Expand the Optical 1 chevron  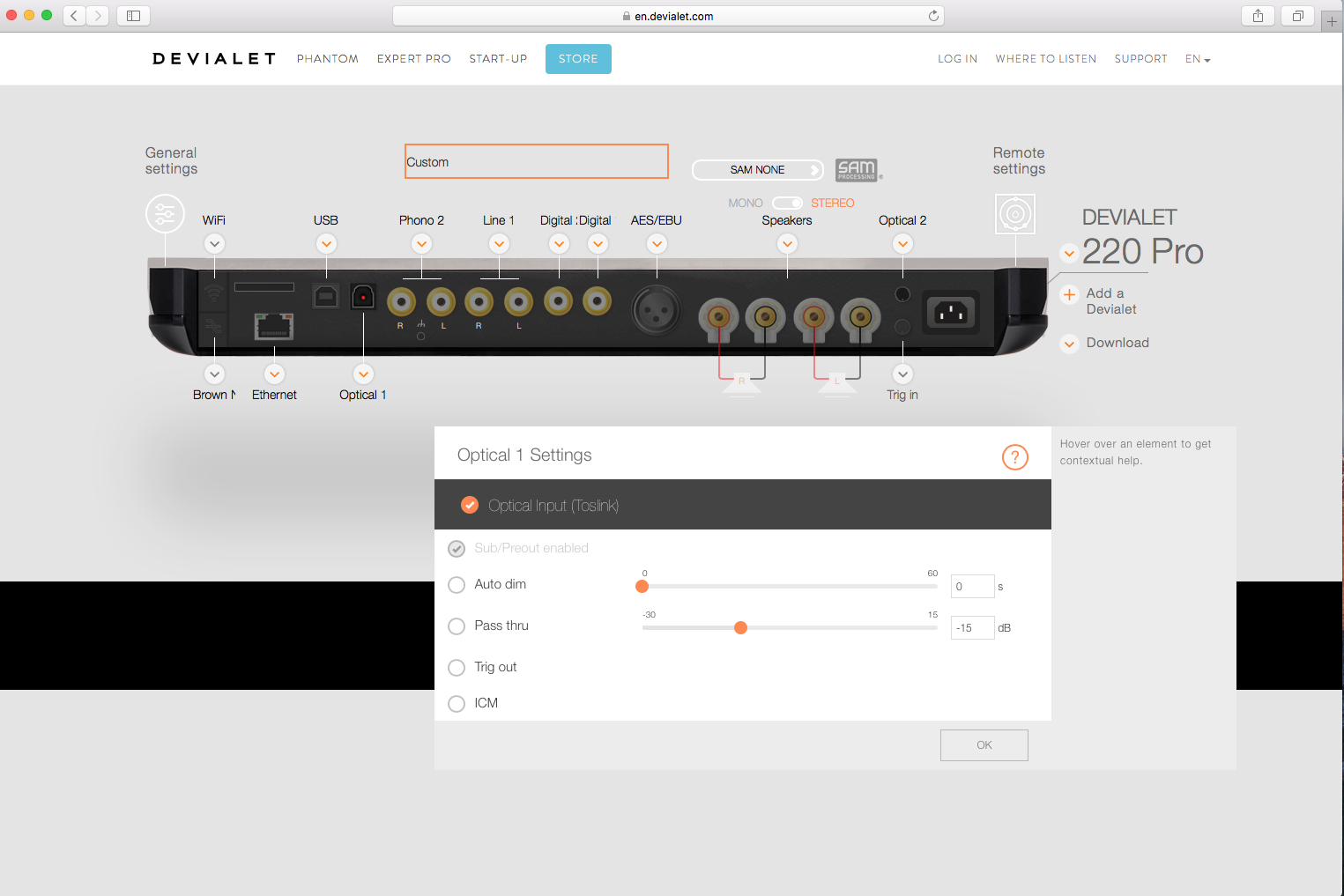pos(363,374)
